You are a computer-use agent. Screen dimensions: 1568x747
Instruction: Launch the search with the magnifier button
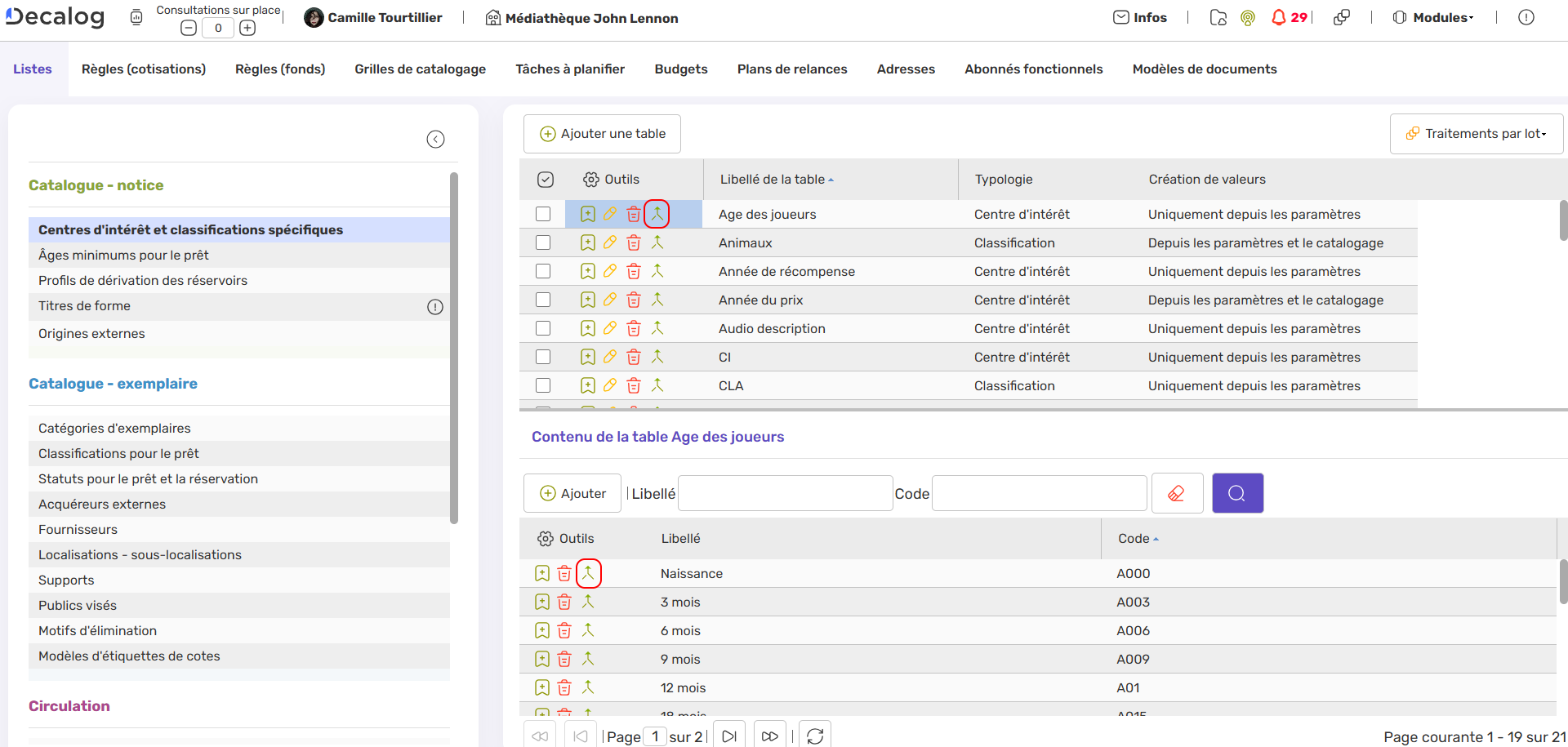pyautogui.click(x=1237, y=492)
